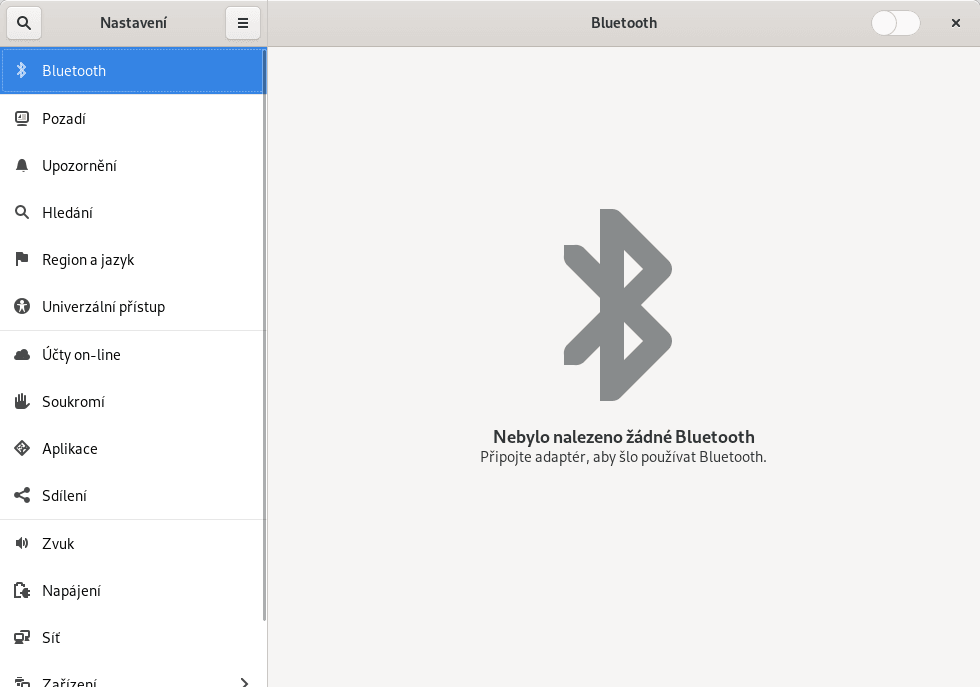Open the Zvuk settings
Image resolution: width=980 pixels, height=687 pixels.
tap(132, 543)
